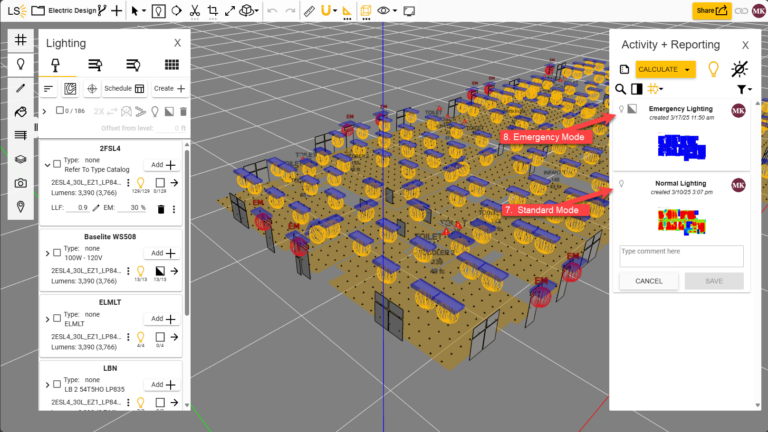Toggle the yellow light bulb in Activity panel

(x=714, y=69)
